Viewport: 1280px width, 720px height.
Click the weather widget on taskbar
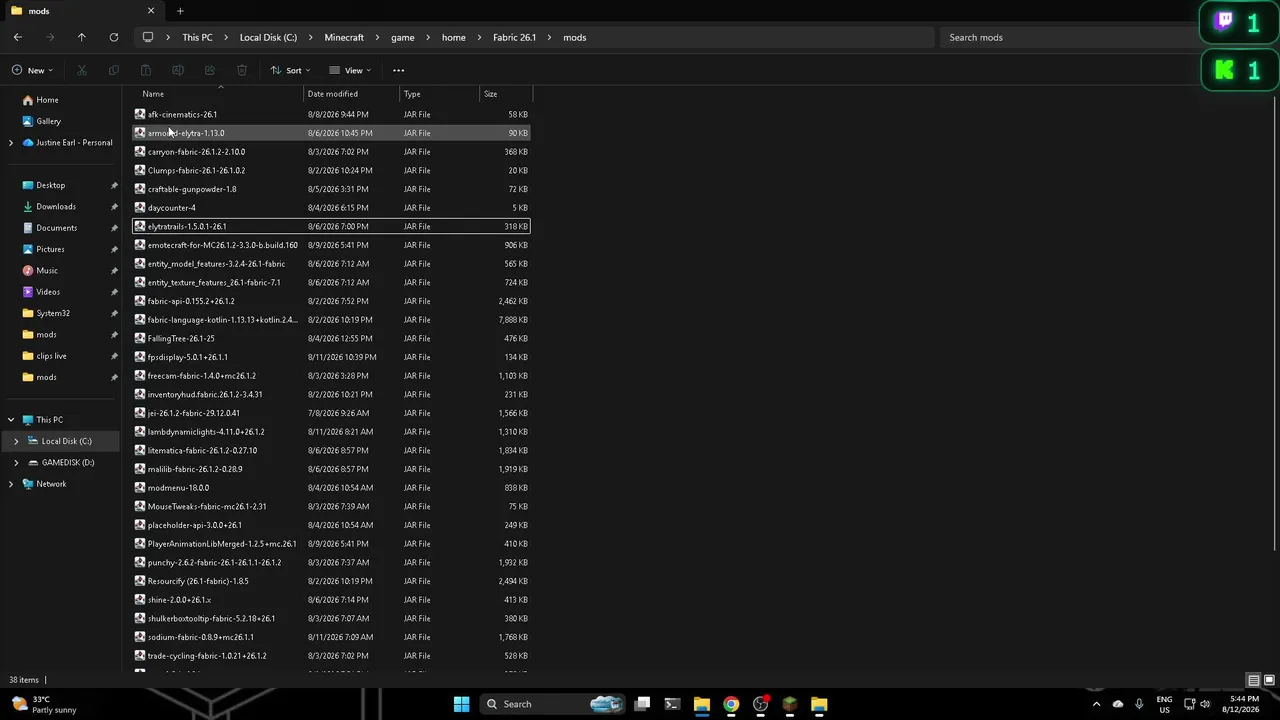click(45, 704)
